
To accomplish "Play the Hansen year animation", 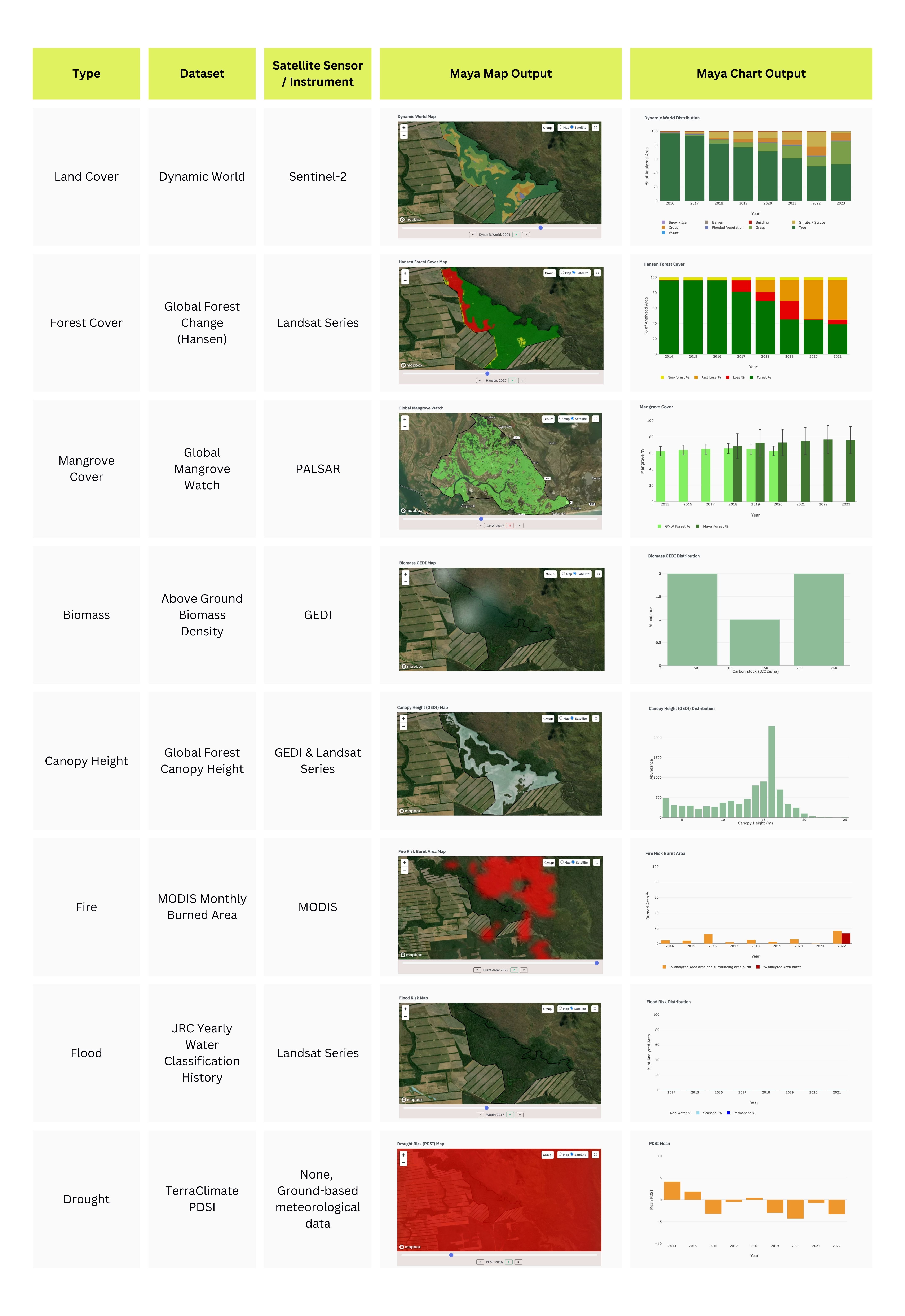I will [513, 381].
